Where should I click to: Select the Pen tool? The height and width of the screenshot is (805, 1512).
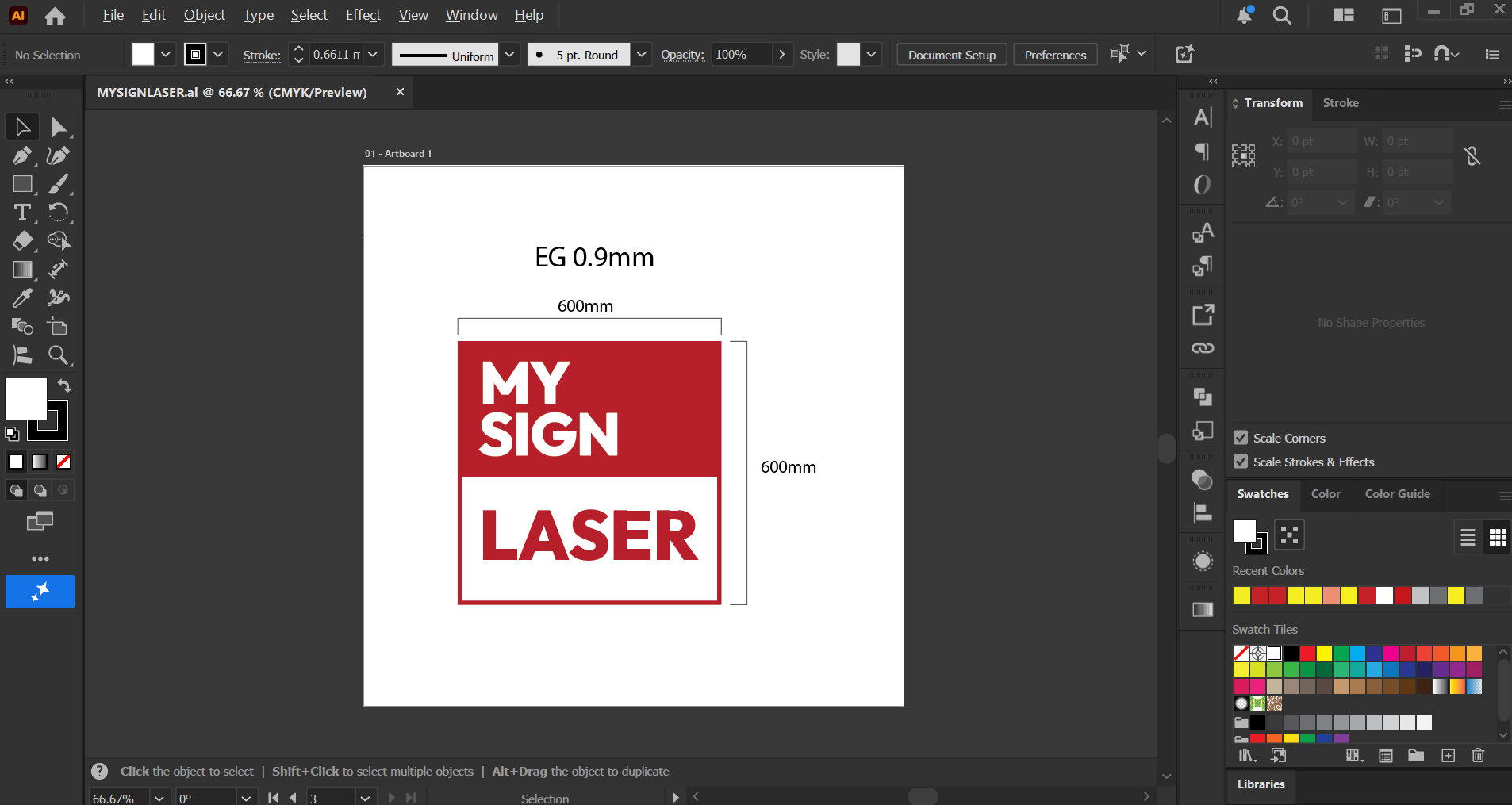[x=22, y=155]
